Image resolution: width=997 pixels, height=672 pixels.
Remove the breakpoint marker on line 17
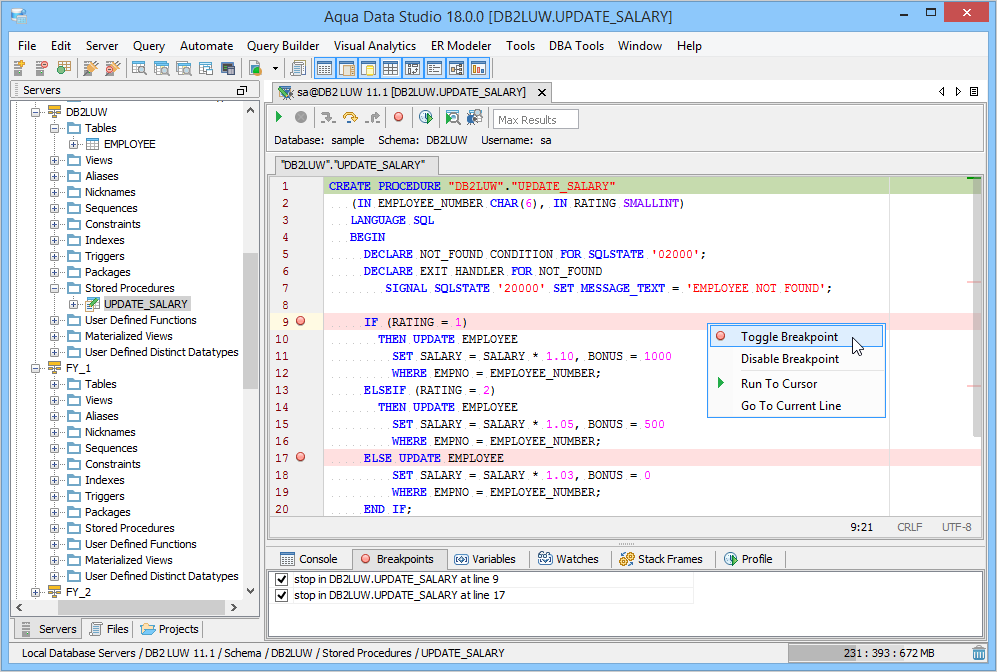(301, 457)
